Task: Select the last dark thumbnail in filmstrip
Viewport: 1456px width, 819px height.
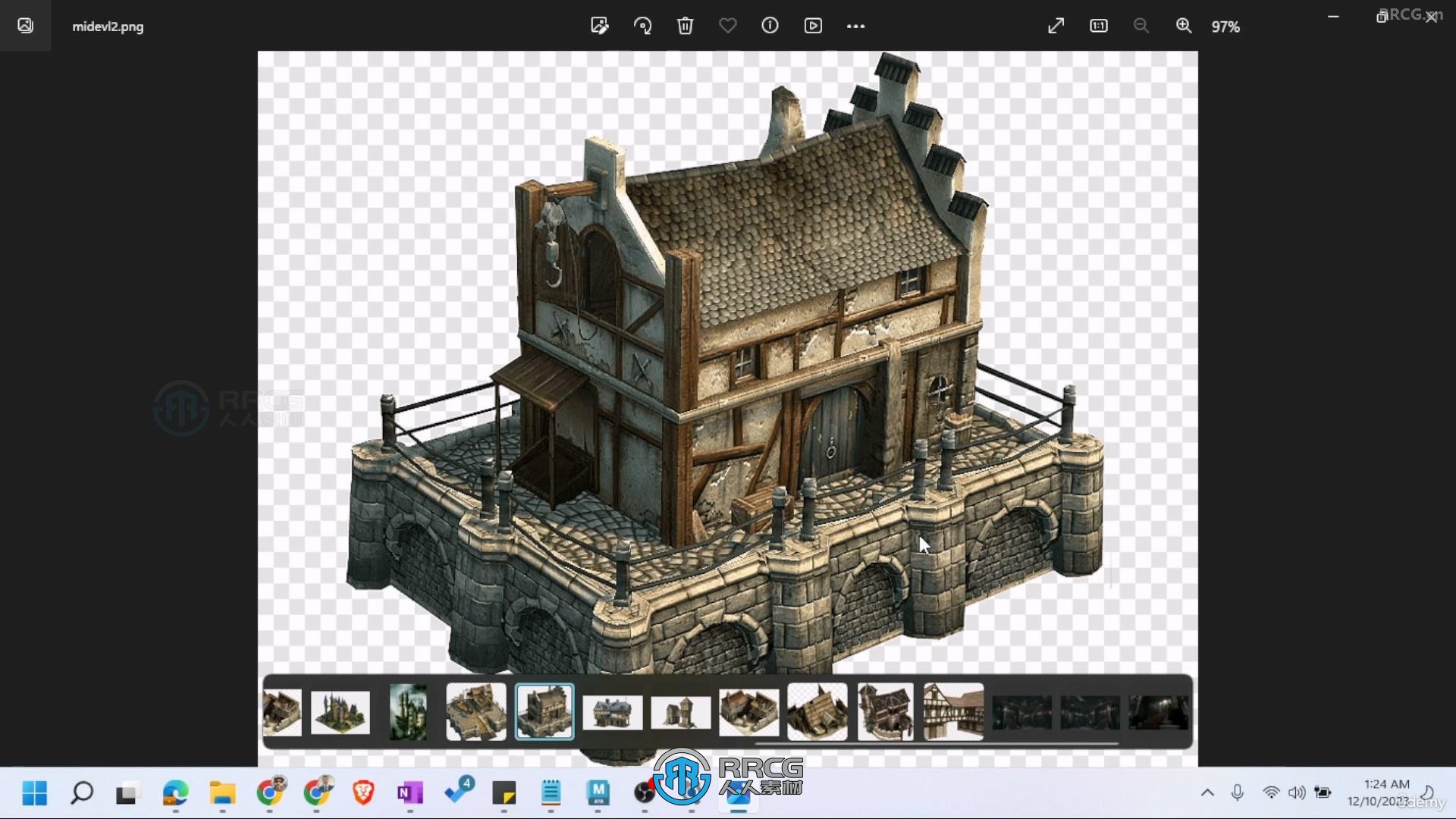Action: (x=1159, y=713)
